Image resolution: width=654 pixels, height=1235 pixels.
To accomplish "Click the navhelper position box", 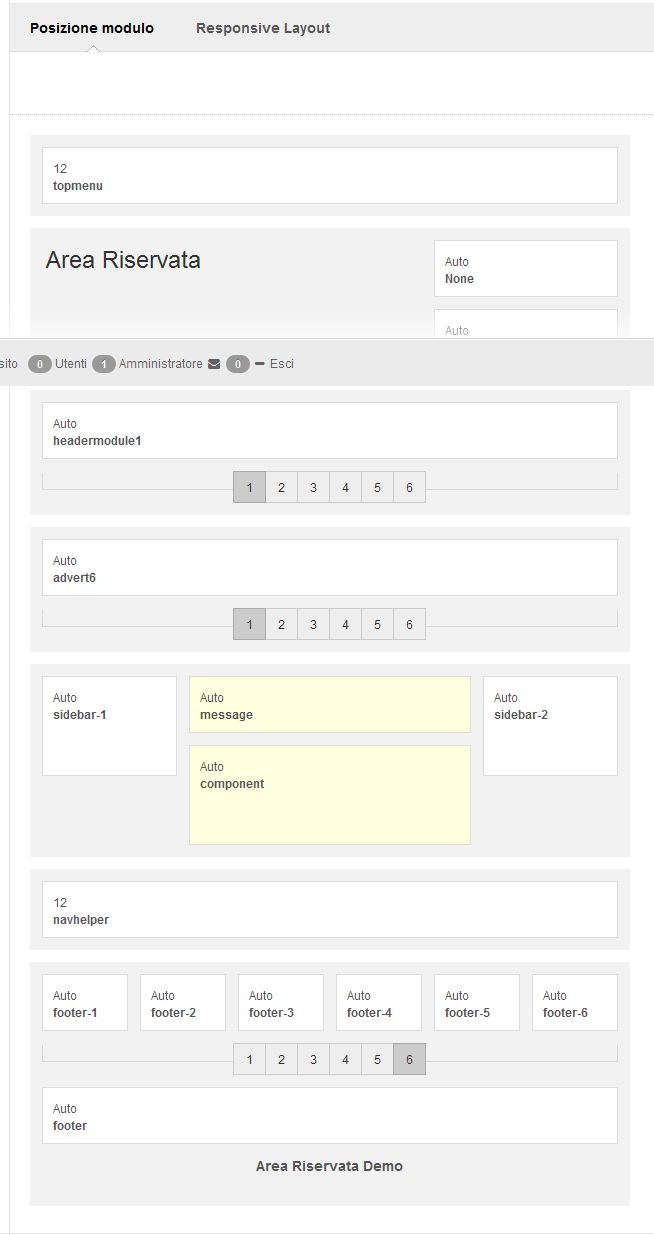I will (x=328, y=910).
